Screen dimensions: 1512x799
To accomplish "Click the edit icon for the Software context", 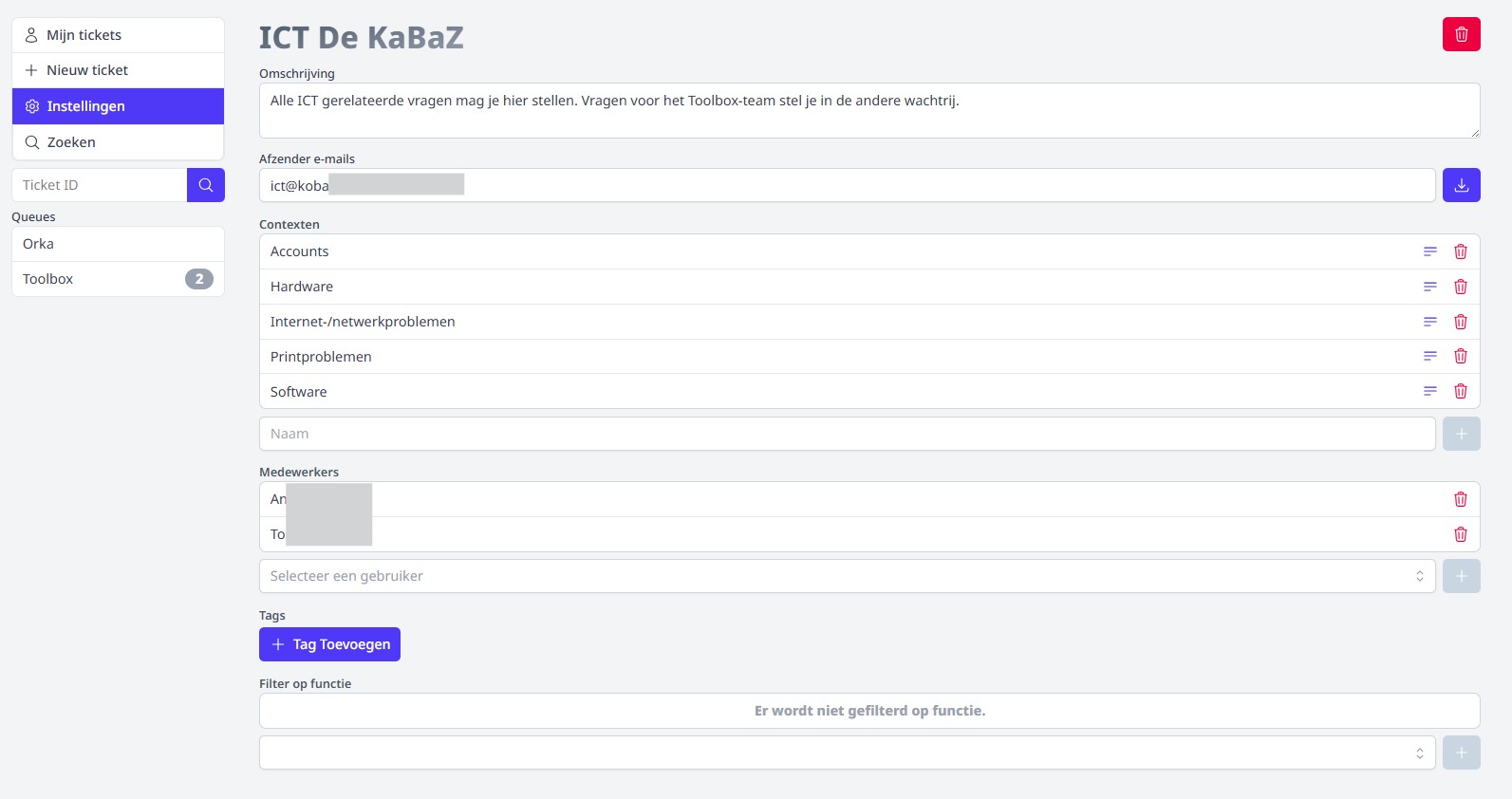I will click(1430, 390).
